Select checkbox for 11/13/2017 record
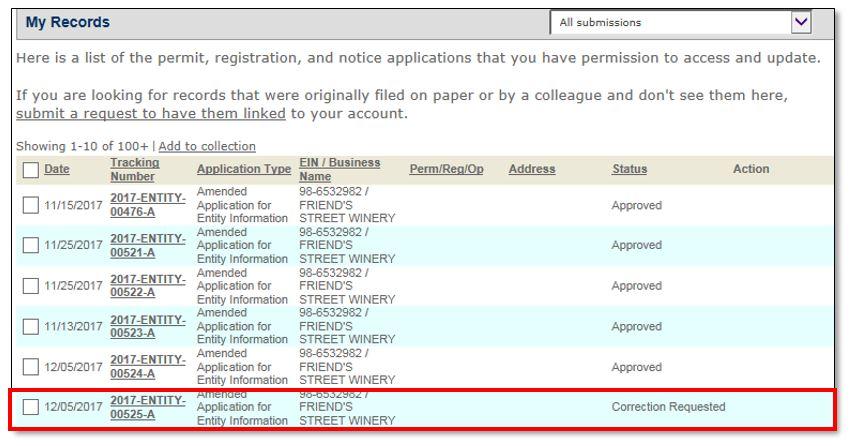 tap(32, 327)
